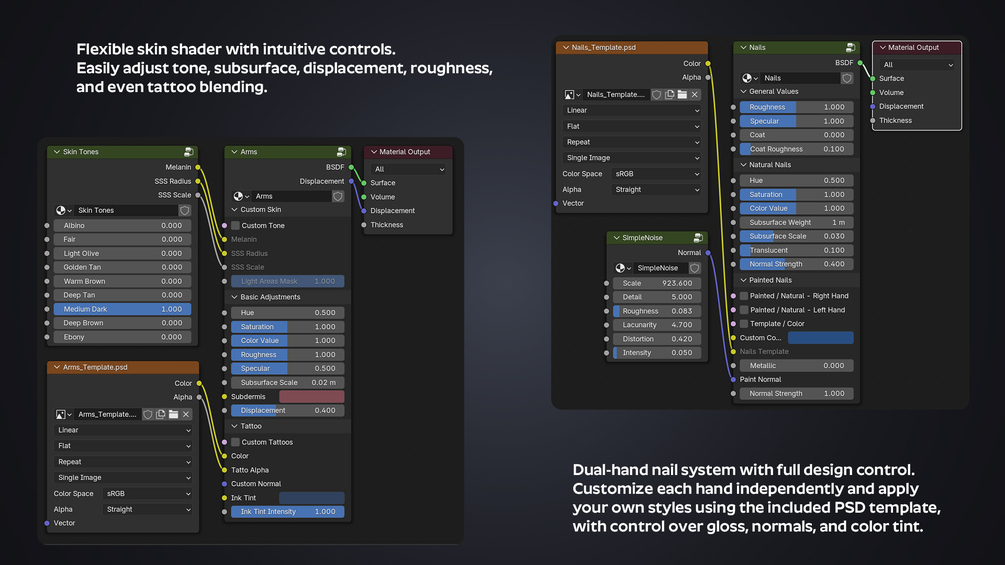The width and height of the screenshot is (1005, 565).
Task: Click the Surface input socket on Nails Material Output
Action: [873, 78]
